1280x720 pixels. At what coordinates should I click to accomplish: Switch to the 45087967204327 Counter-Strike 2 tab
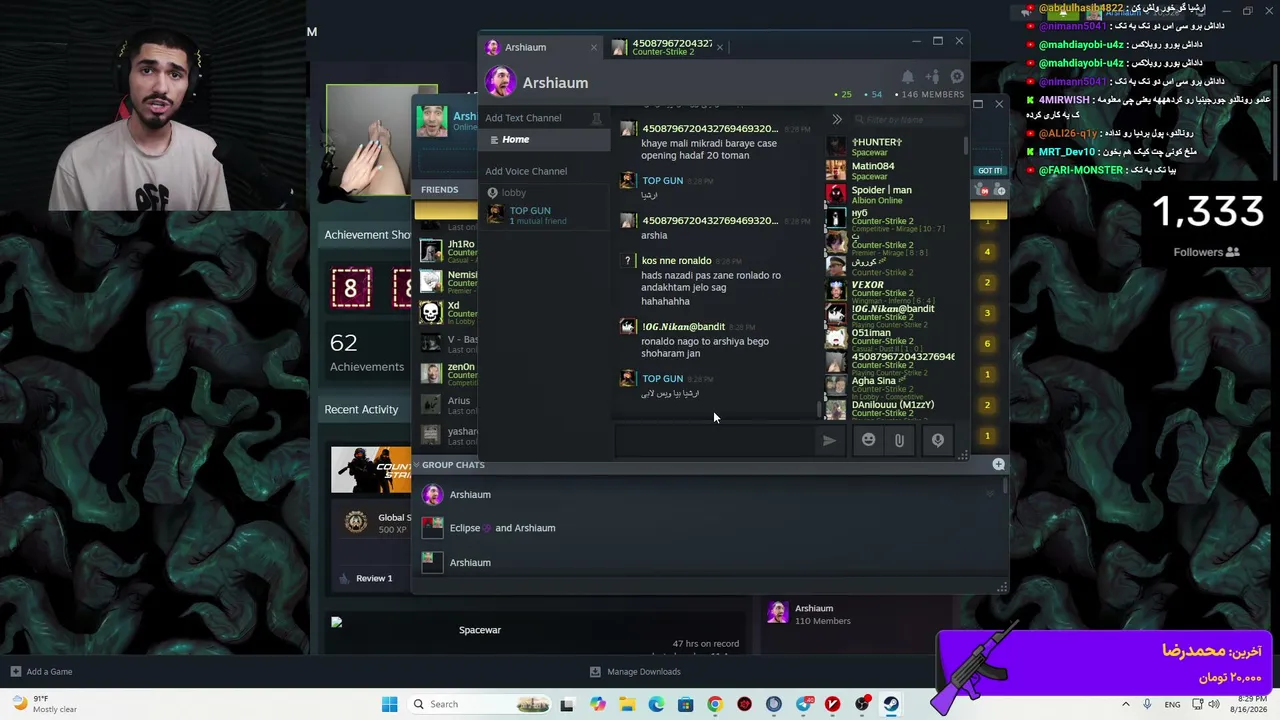669,47
